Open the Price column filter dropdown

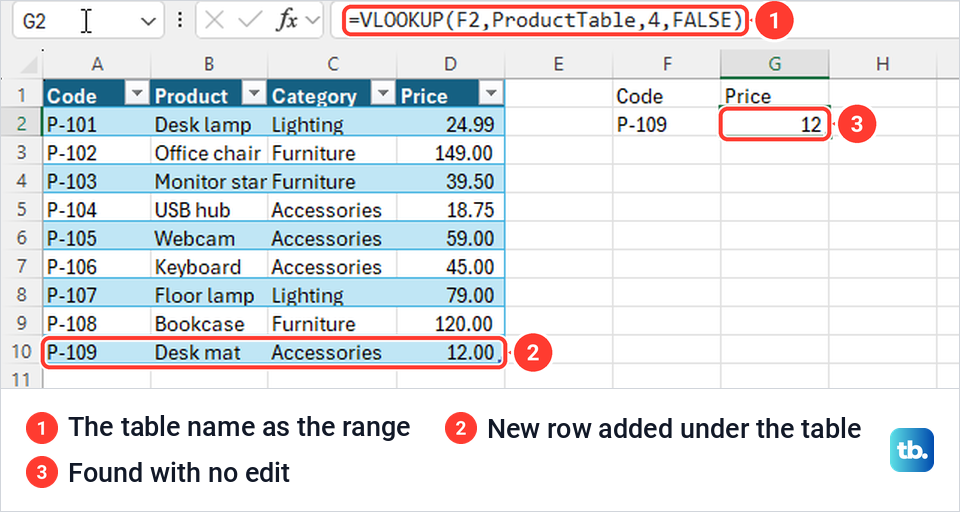coord(491,94)
